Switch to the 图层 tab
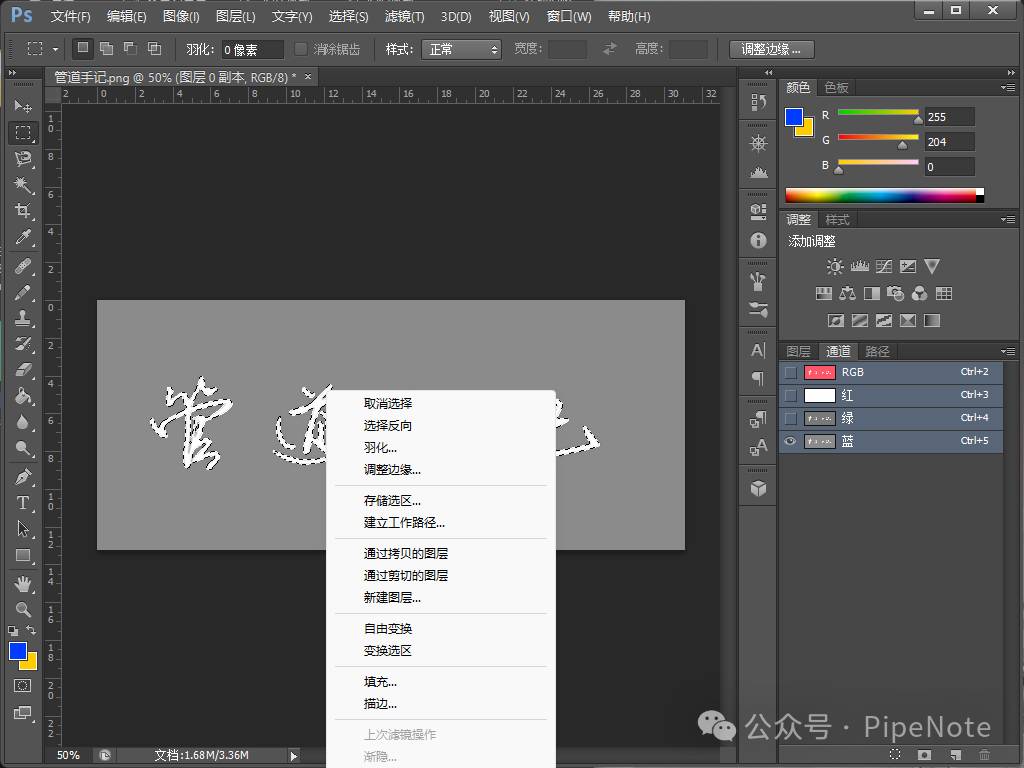 (798, 351)
